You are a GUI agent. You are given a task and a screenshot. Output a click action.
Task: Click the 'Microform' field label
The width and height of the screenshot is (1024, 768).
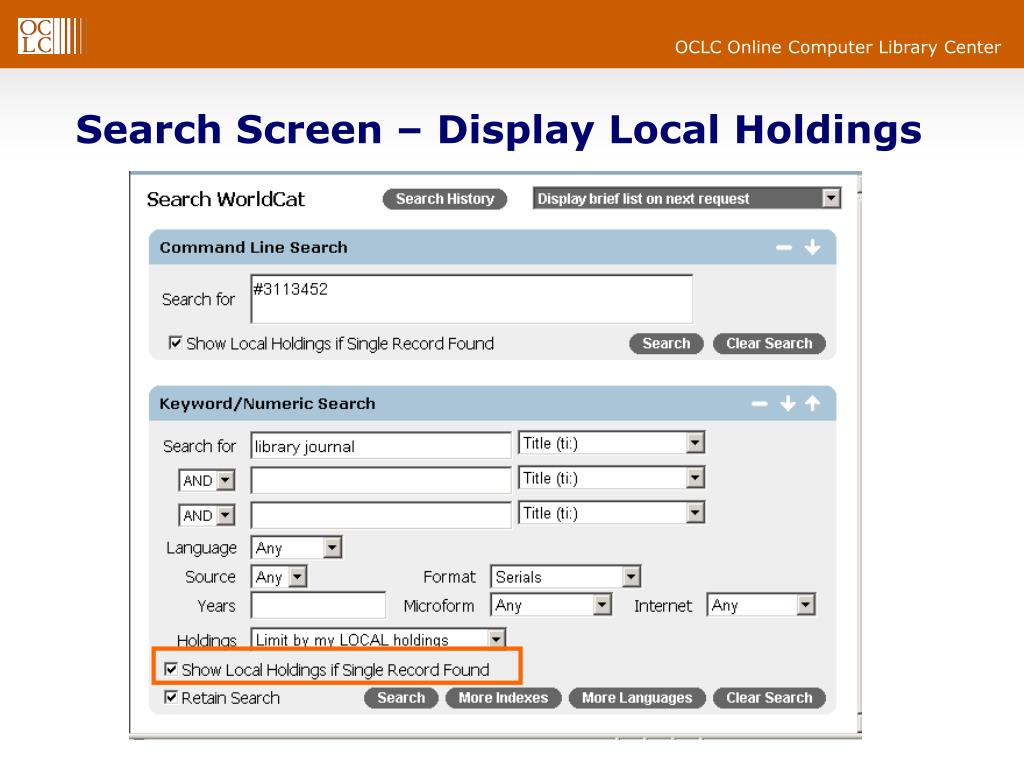pos(439,606)
